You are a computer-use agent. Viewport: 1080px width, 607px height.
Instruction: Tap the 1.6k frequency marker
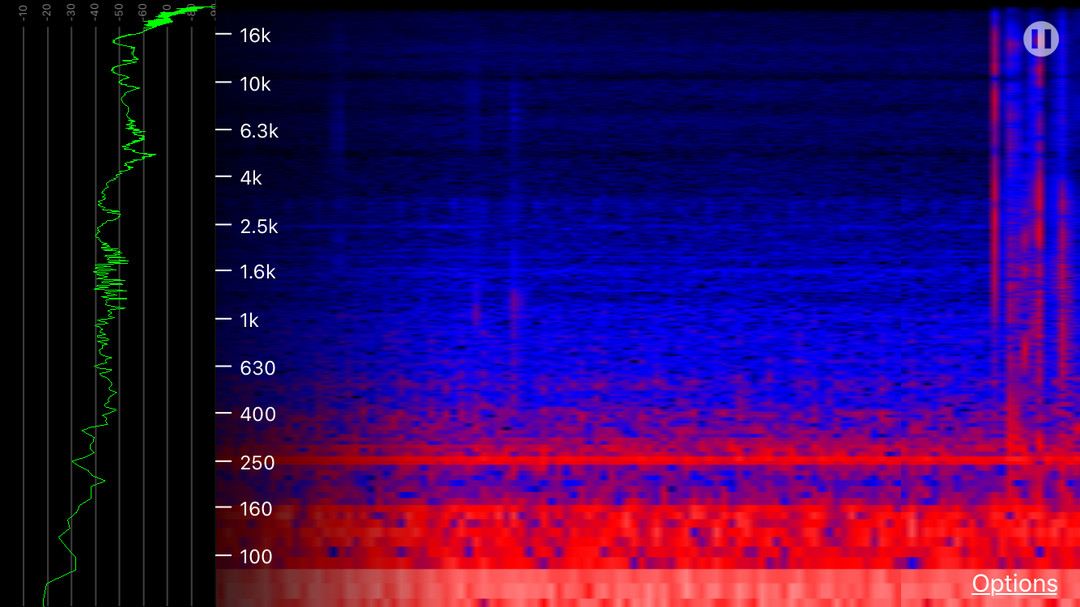(x=258, y=272)
